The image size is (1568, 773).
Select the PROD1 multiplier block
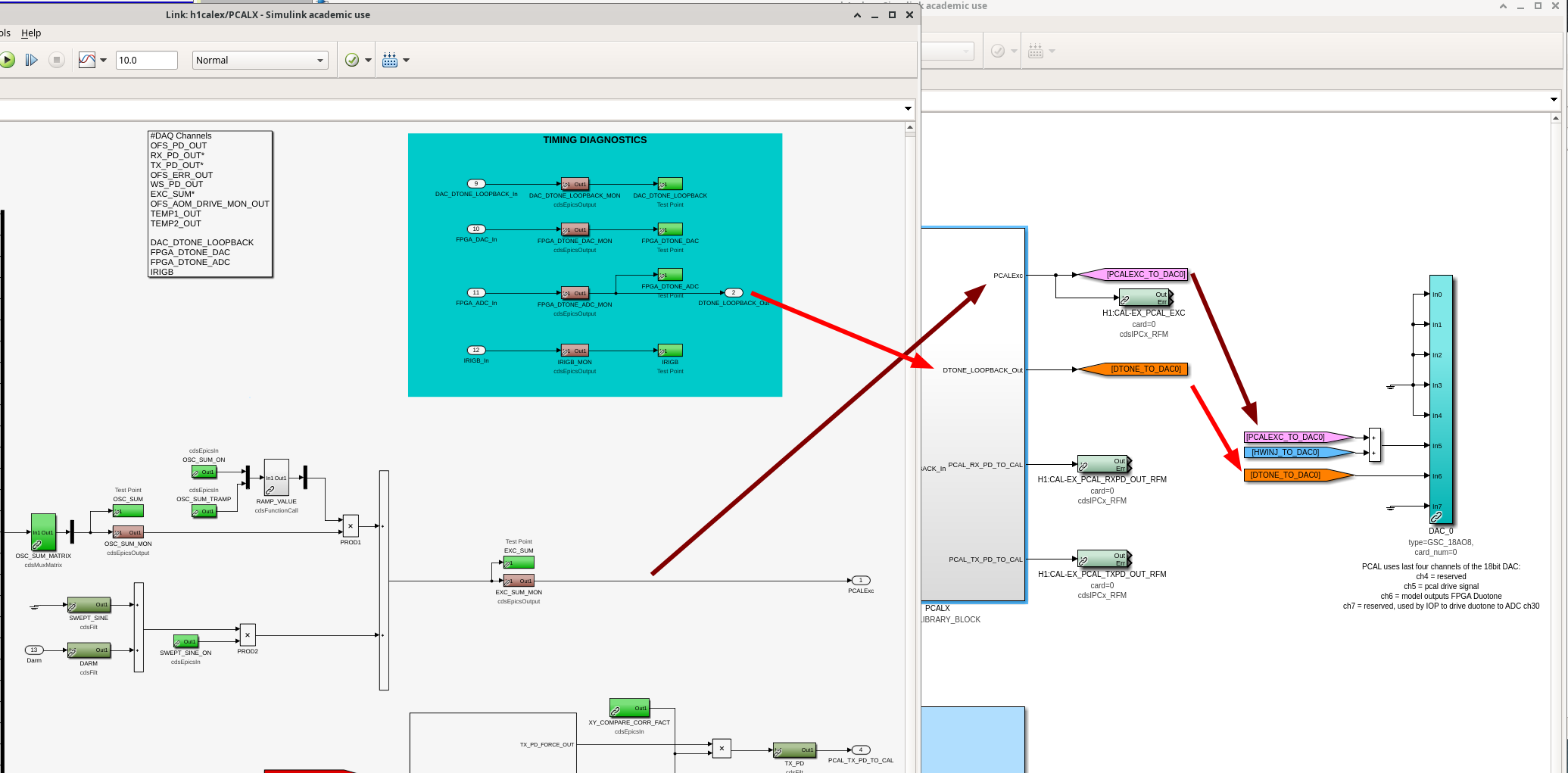(351, 525)
